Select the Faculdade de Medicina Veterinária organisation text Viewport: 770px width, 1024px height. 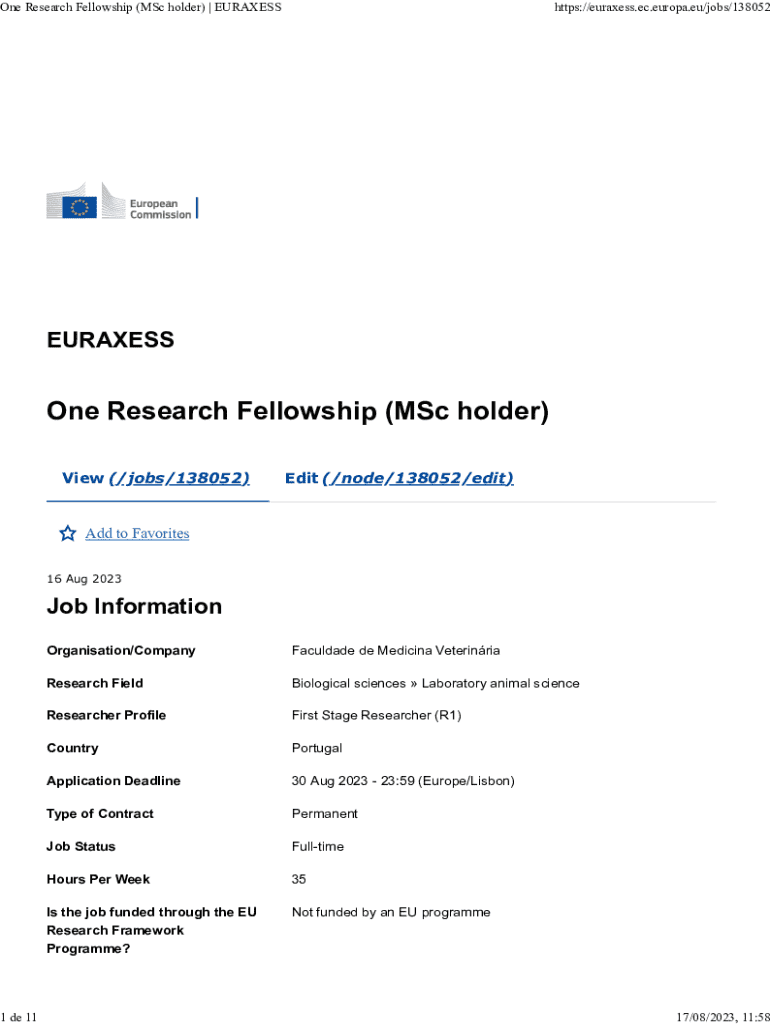(x=395, y=650)
